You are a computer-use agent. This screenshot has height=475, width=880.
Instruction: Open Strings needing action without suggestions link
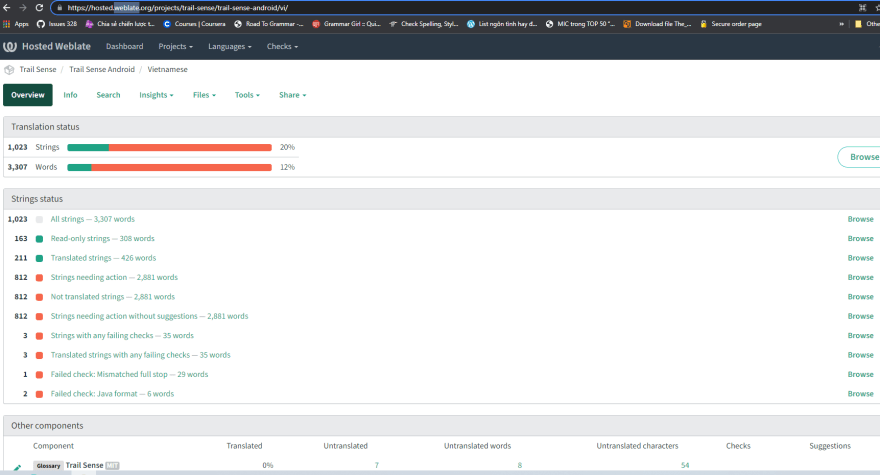[149, 317]
